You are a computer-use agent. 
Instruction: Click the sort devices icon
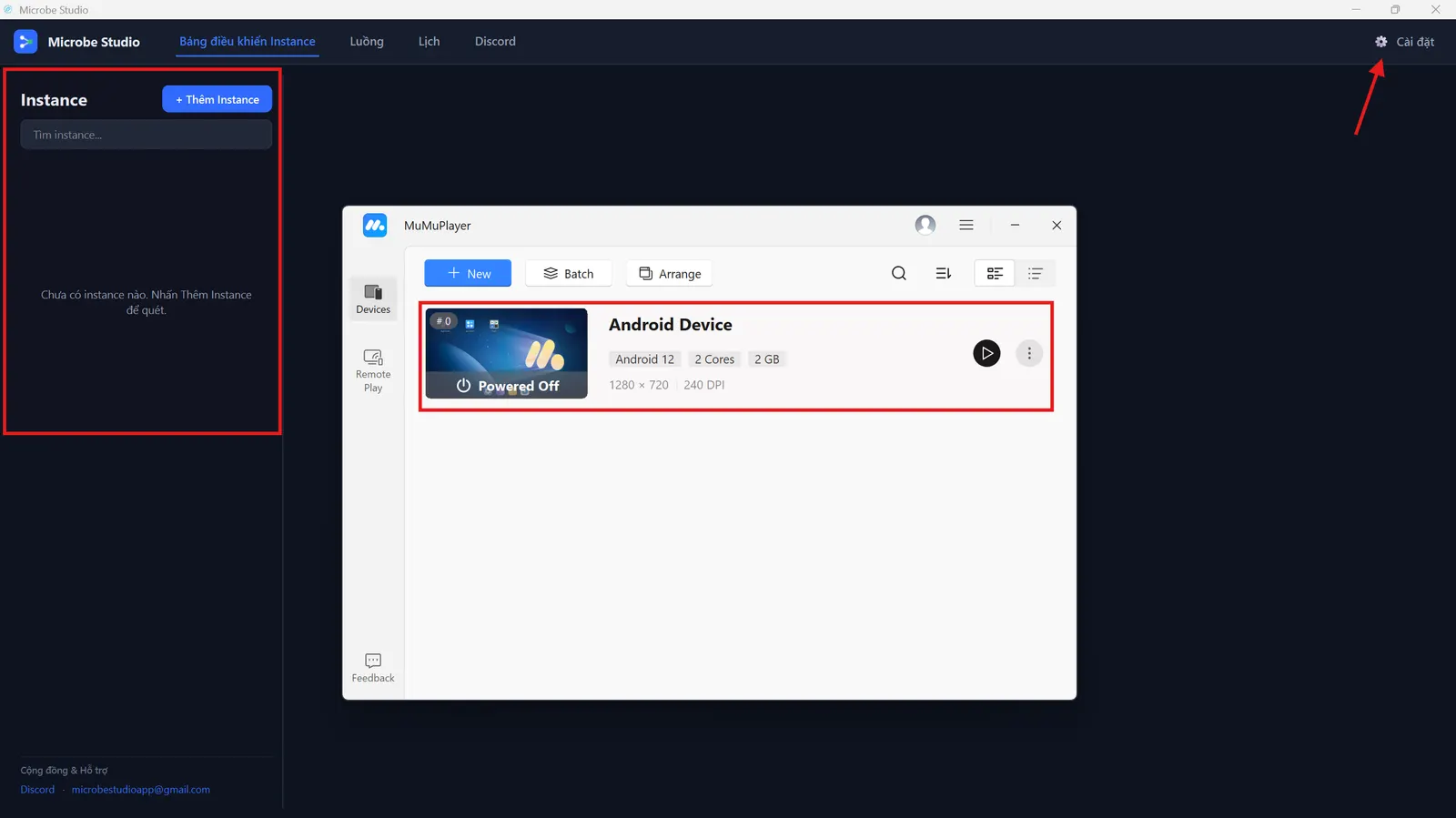click(944, 273)
